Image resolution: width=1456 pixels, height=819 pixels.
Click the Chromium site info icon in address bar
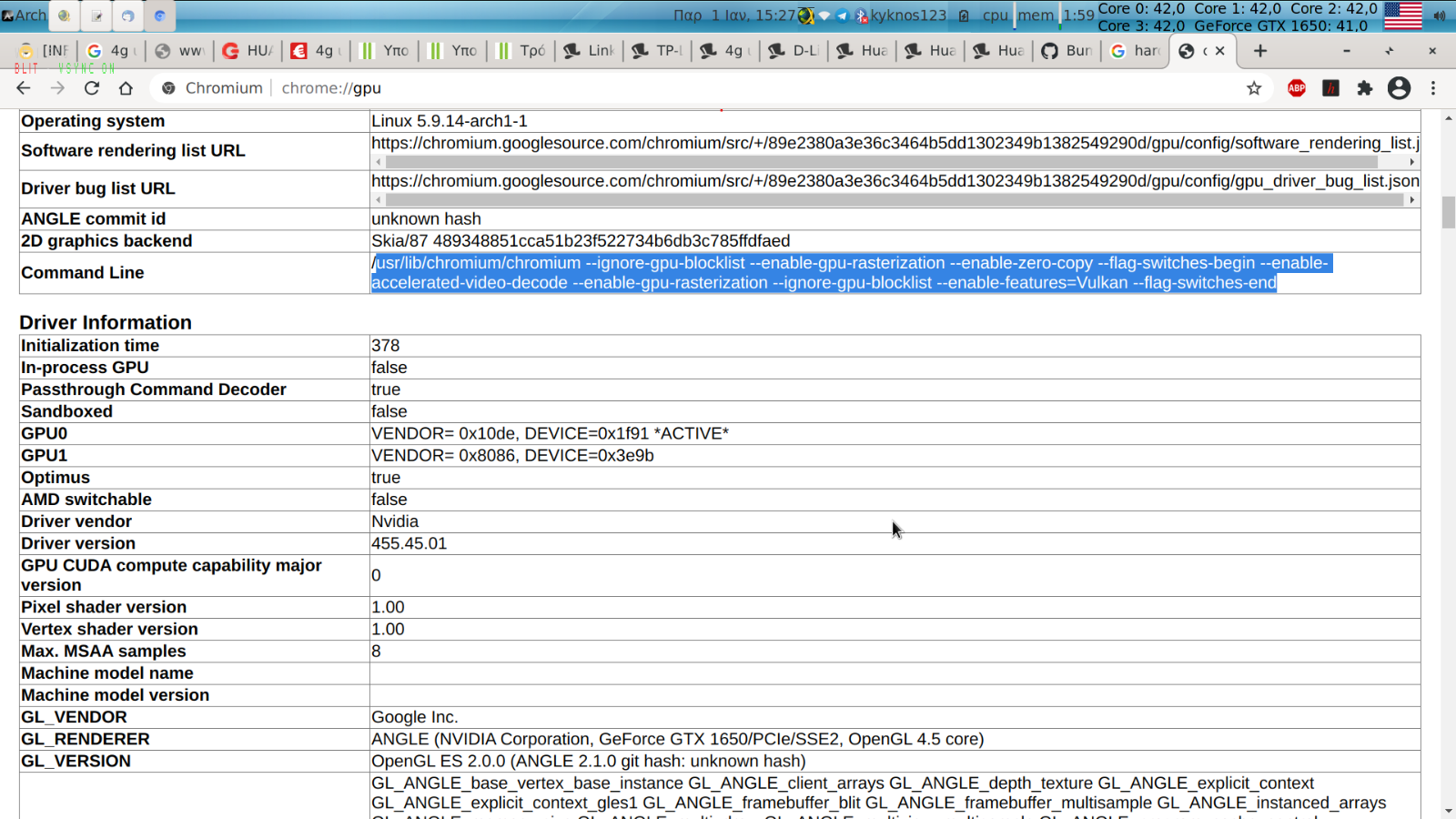coord(168,88)
